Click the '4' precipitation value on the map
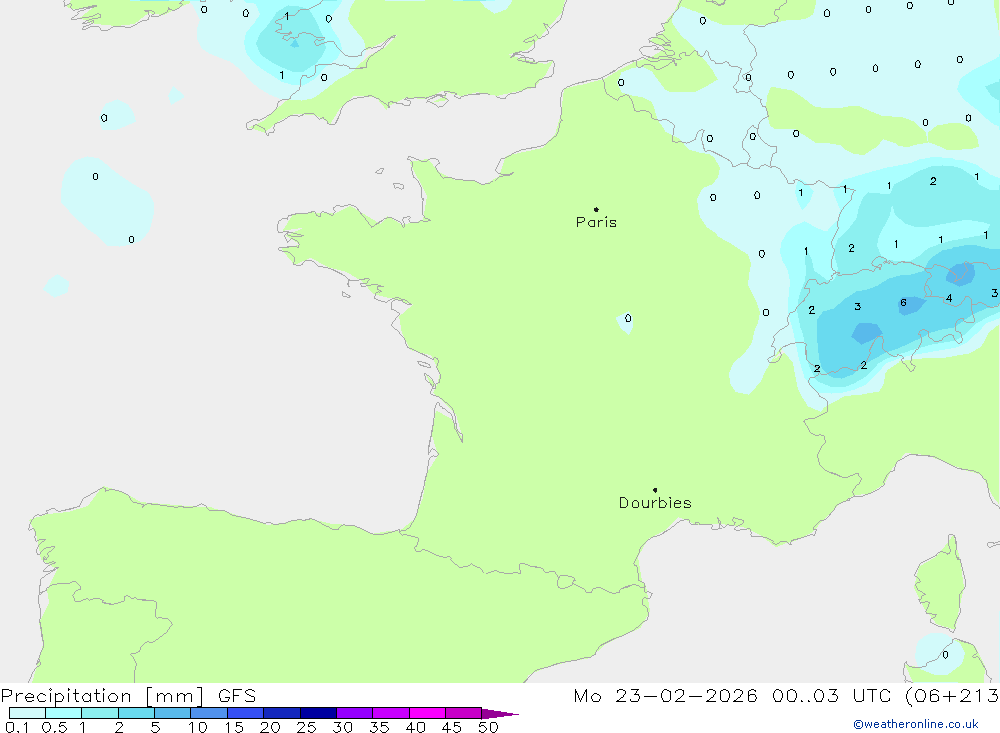This screenshot has width=1000, height=733. coord(949,298)
